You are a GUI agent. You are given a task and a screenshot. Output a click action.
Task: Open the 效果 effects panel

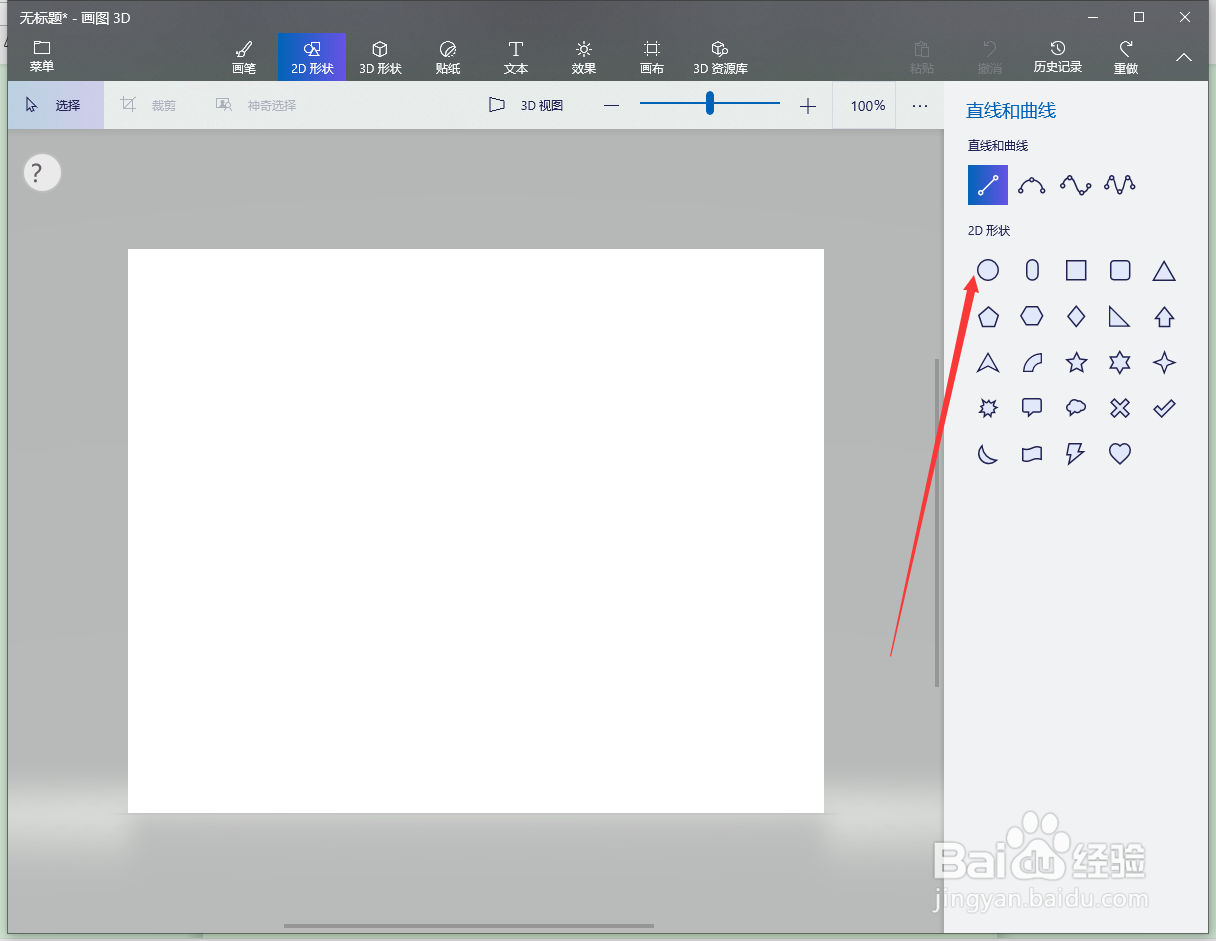584,57
